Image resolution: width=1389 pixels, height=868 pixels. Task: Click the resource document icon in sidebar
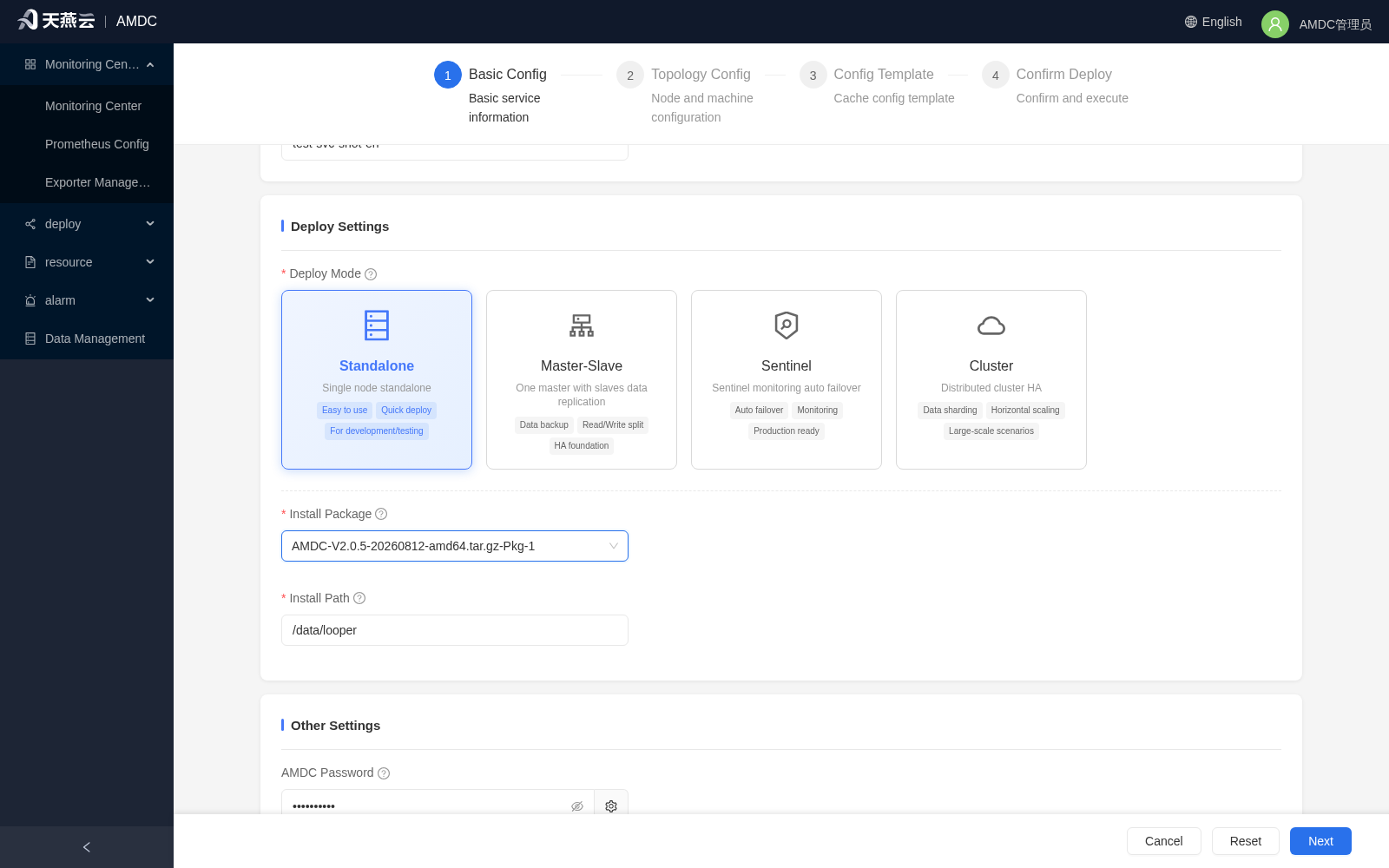[30, 262]
